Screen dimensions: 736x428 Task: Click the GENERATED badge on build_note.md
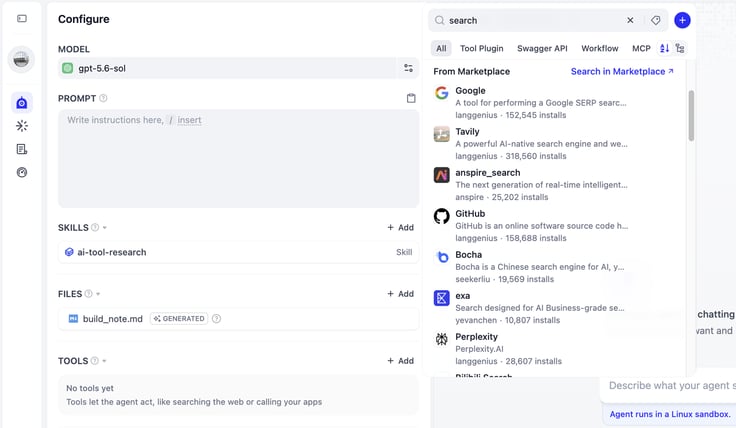click(x=179, y=319)
